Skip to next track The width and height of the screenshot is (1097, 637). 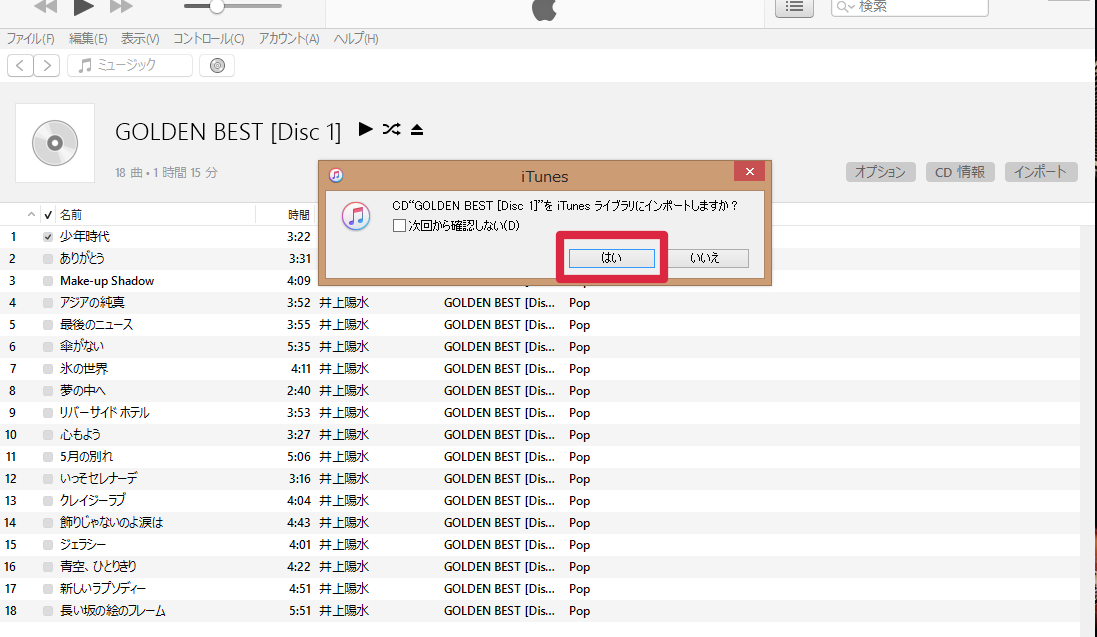pos(121,7)
